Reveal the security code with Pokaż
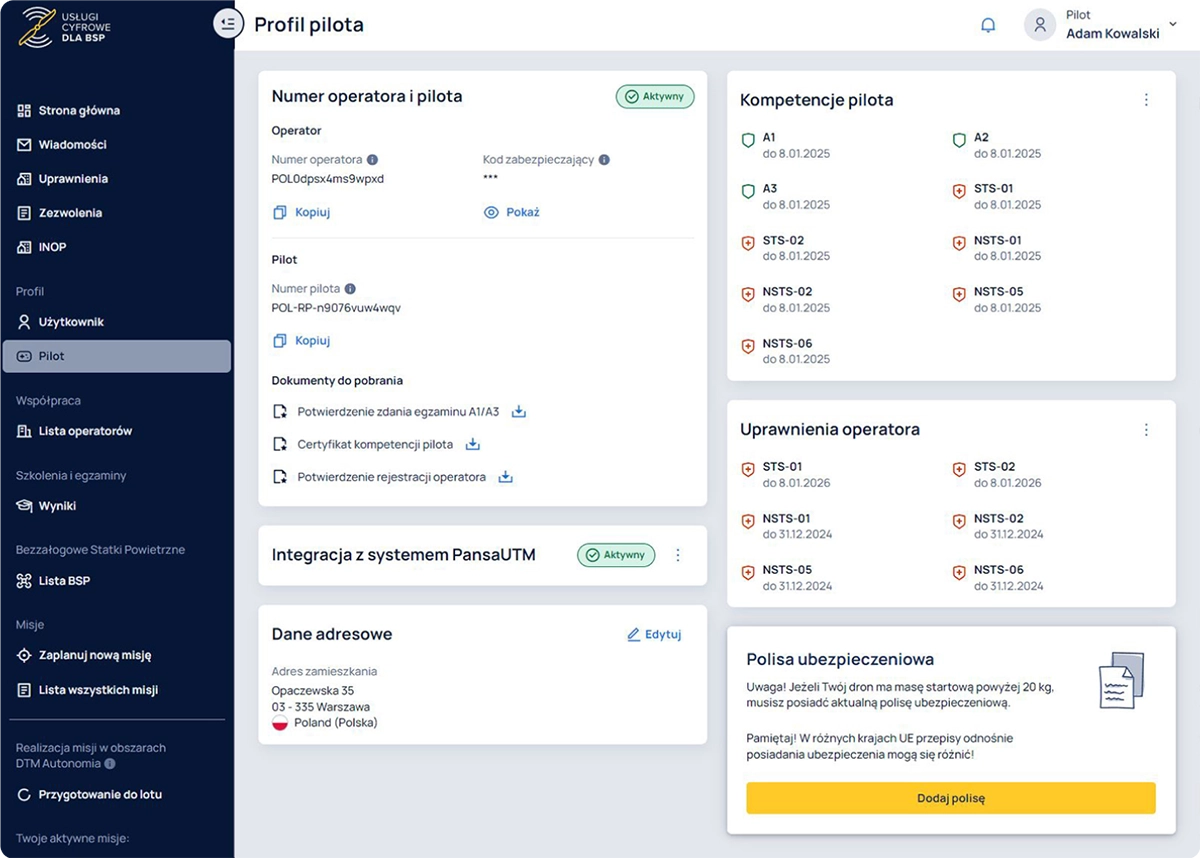The width and height of the screenshot is (1200, 858). click(511, 212)
